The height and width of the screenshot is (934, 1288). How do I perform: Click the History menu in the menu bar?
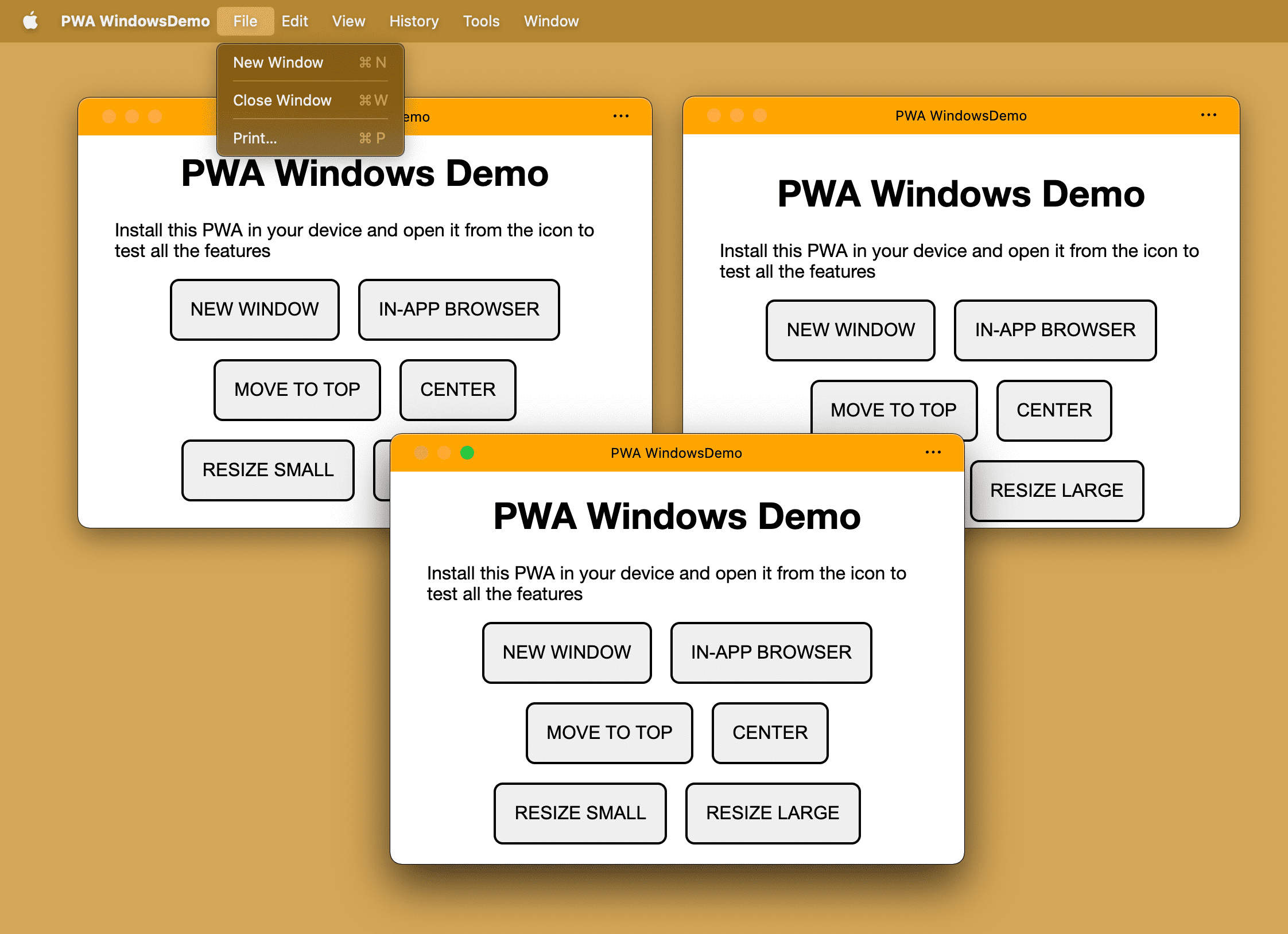click(x=413, y=20)
